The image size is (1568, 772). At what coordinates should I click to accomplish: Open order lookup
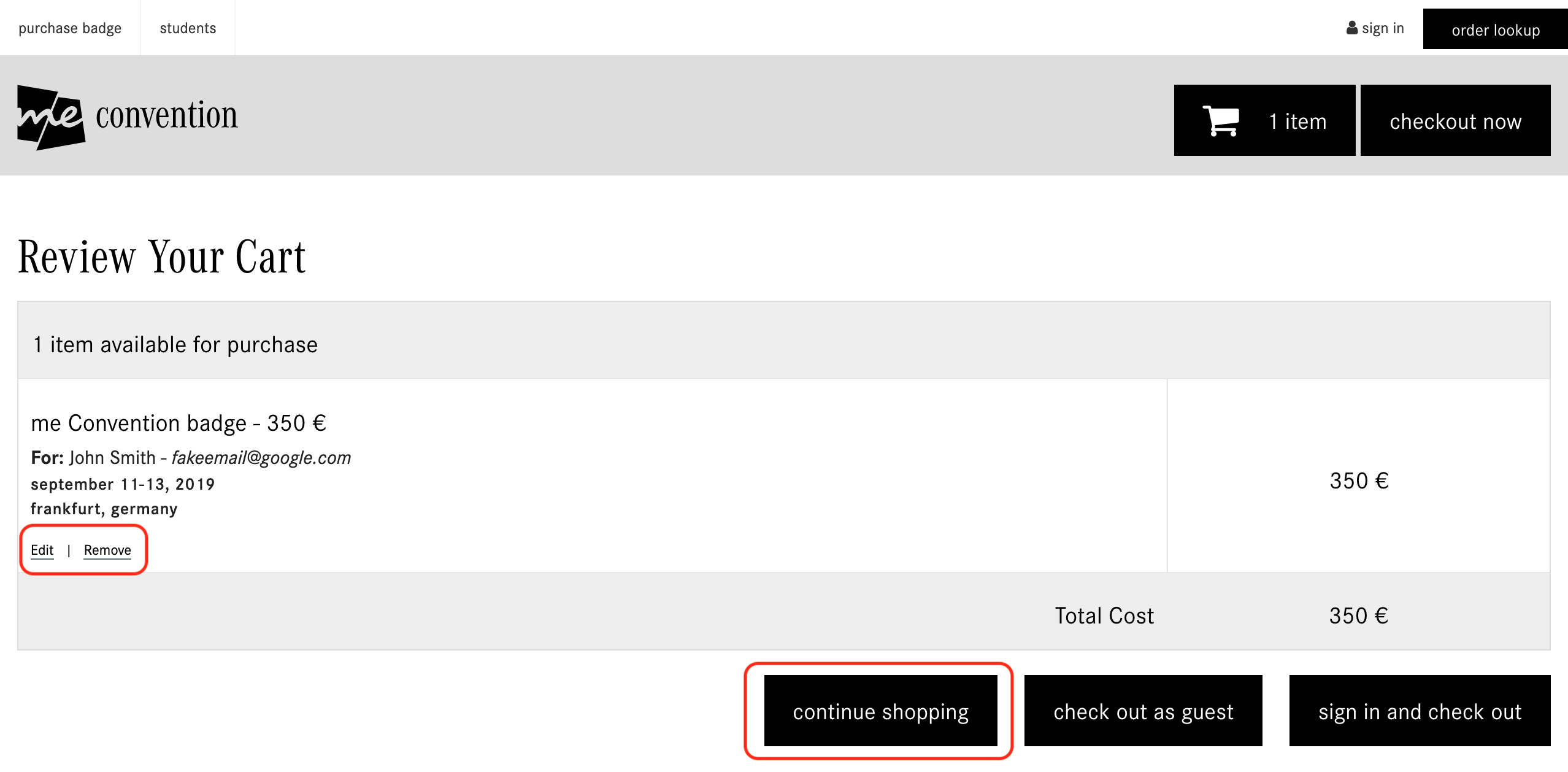coord(1496,29)
